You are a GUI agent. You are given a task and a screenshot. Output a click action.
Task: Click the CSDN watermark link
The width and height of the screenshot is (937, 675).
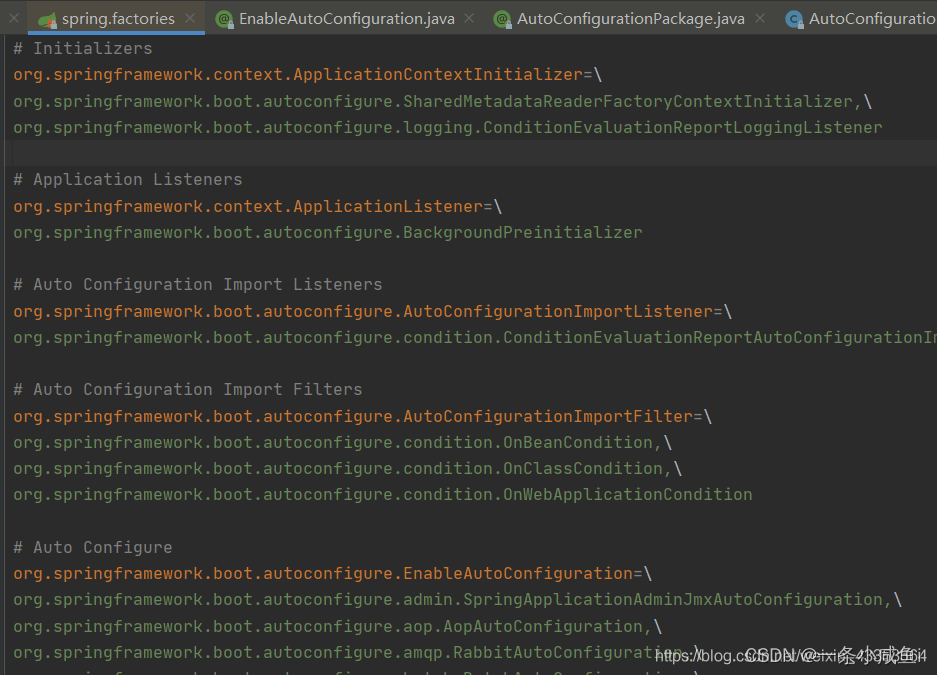pyautogui.click(x=792, y=656)
